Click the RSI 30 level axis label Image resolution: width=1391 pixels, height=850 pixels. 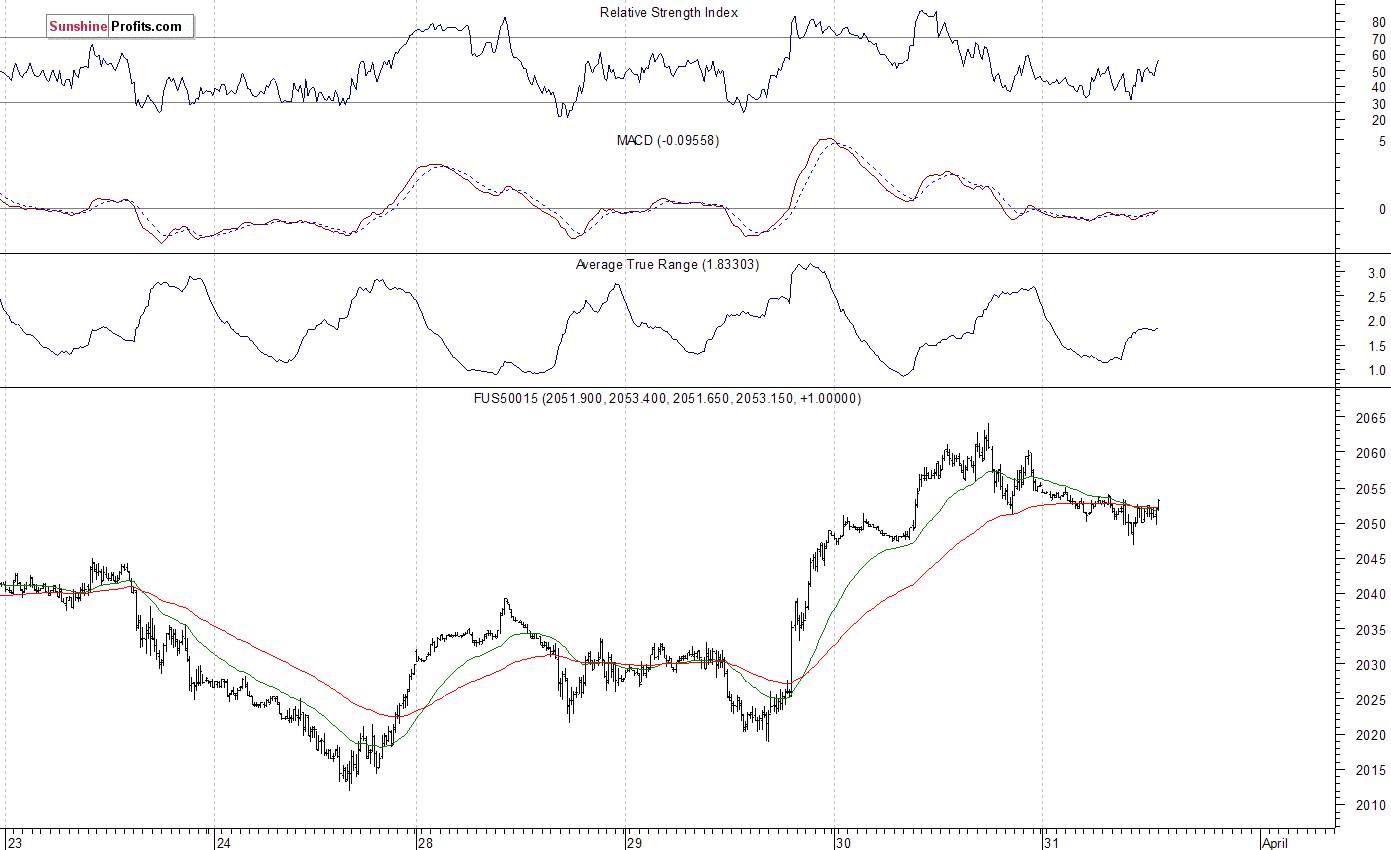(x=1379, y=103)
